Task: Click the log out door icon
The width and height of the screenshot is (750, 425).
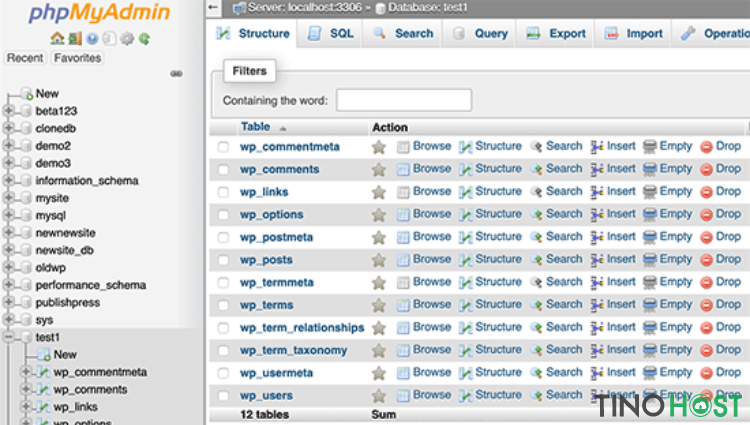Action: pyautogui.click(x=75, y=38)
